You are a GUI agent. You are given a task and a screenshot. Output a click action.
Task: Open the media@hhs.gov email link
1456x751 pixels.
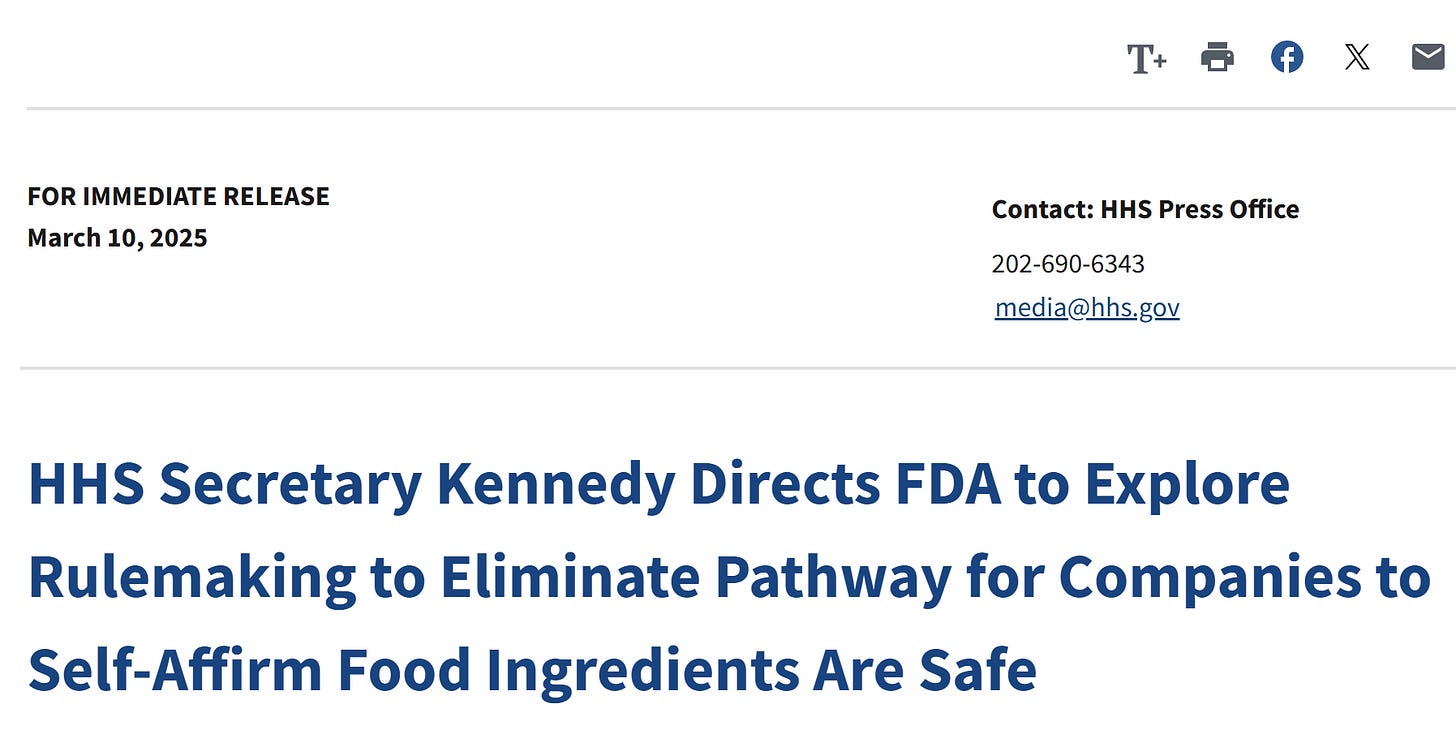[1087, 308]
